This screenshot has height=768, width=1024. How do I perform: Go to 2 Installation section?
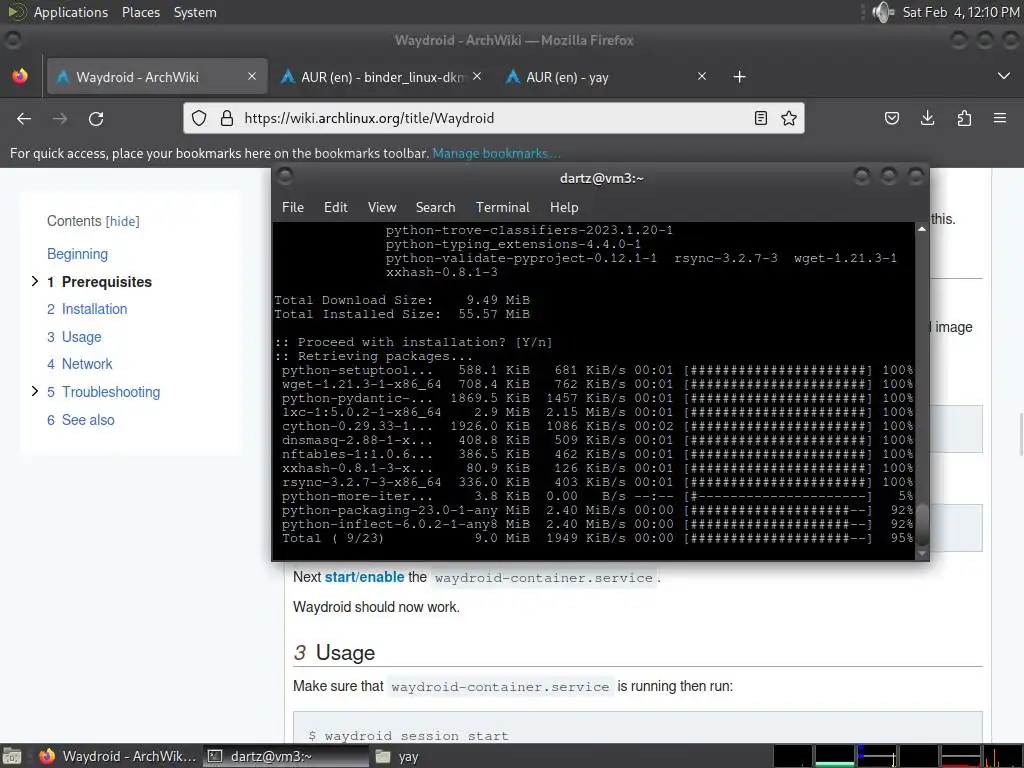pyautogui.click(x=87, y=309)
